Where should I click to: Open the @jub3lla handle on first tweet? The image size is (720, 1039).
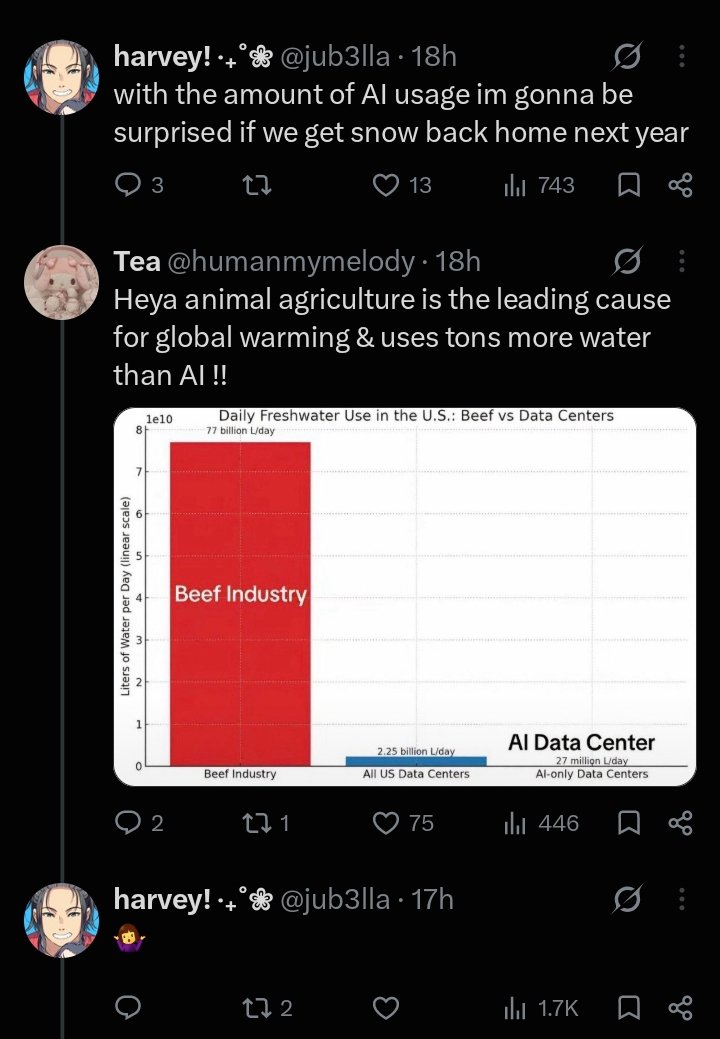335,56
